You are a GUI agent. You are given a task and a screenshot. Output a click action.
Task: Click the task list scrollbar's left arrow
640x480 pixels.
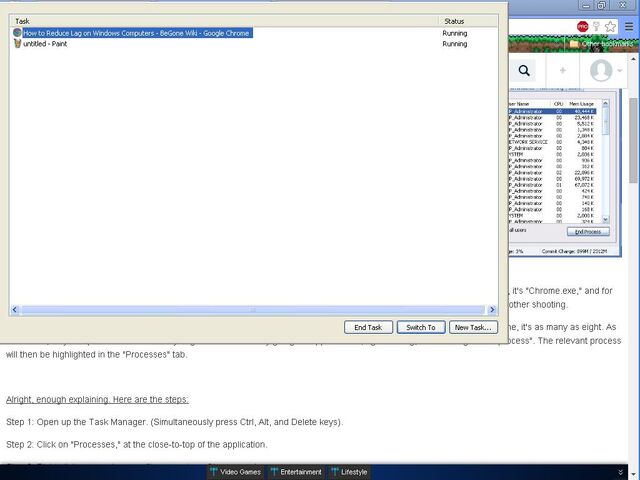(15, 310)
